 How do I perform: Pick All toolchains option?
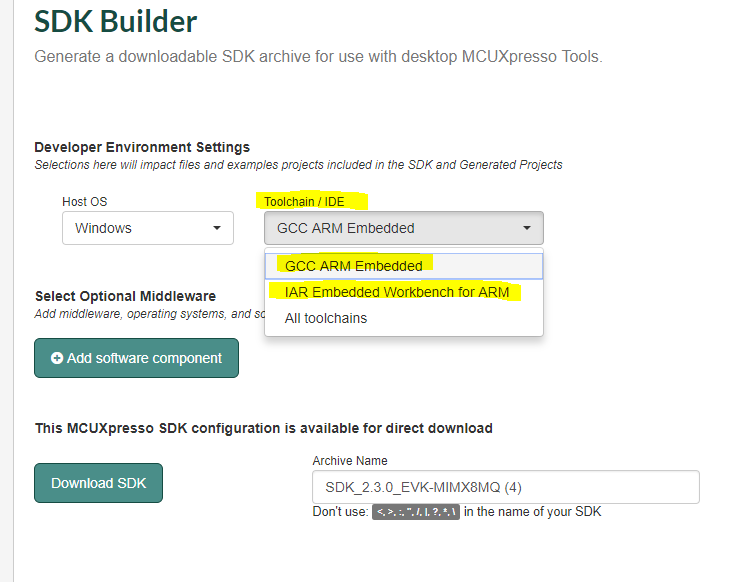click(404, 318)
